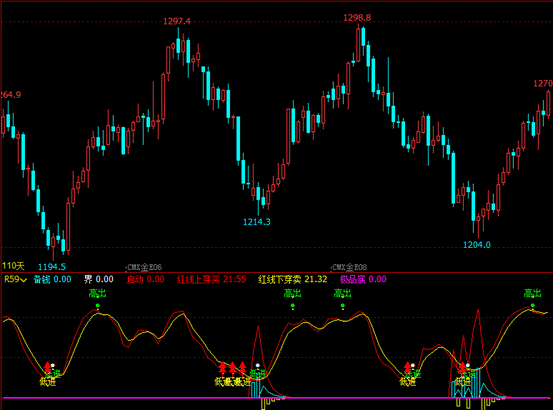This screenshot has height=410, width=553.
Task: Click the 1298.8 peak price label
Action: 357,18
